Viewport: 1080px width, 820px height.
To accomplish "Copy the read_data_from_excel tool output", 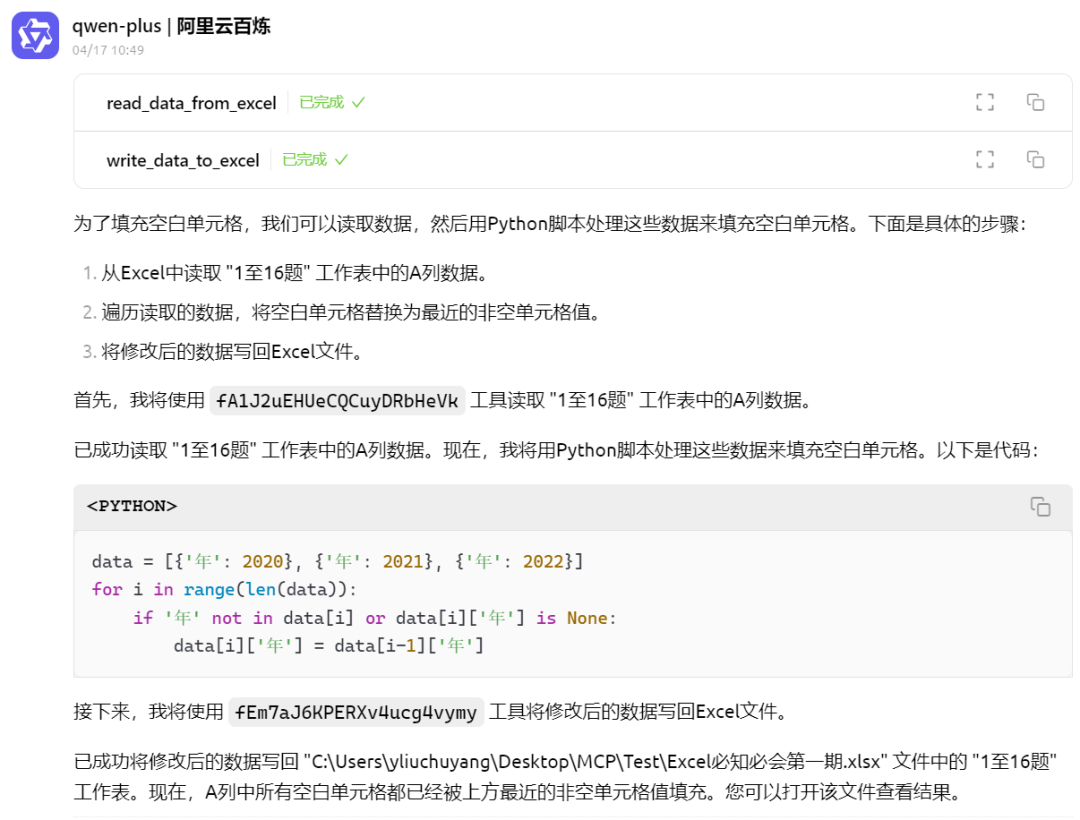I will [1035, 103].
